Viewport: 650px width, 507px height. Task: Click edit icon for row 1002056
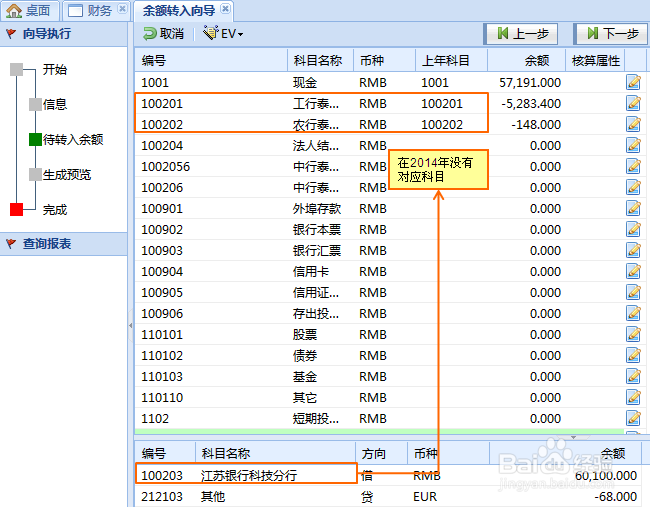[x=633, y=166]
